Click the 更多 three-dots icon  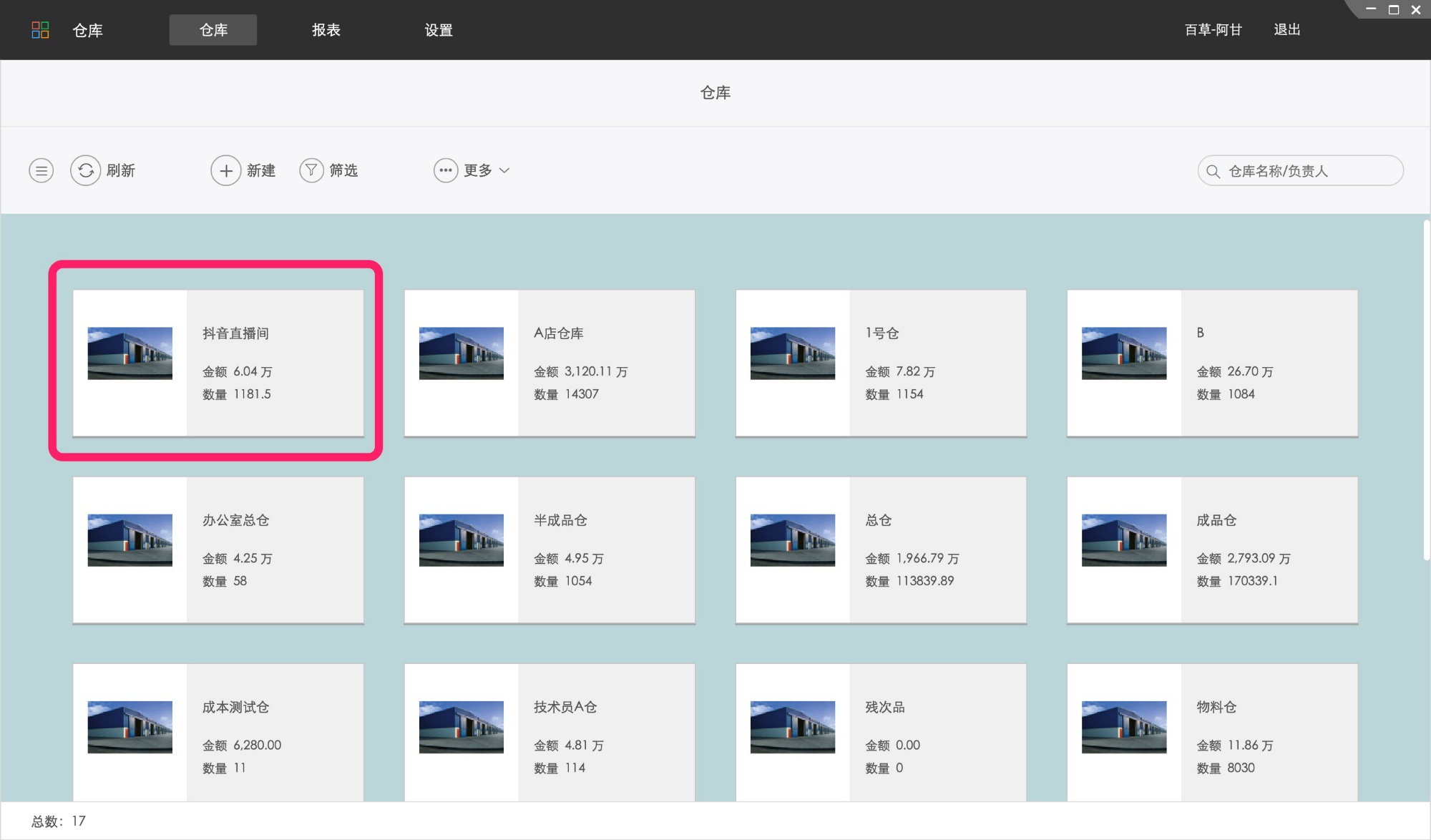coord(446,170)
